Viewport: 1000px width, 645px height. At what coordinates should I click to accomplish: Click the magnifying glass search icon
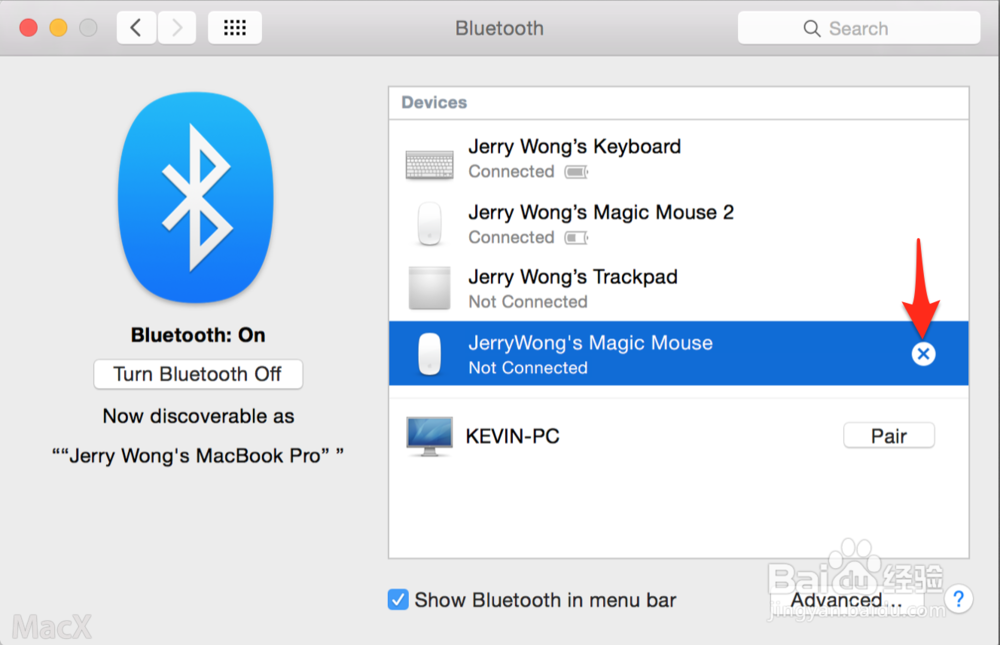[811, 29]
